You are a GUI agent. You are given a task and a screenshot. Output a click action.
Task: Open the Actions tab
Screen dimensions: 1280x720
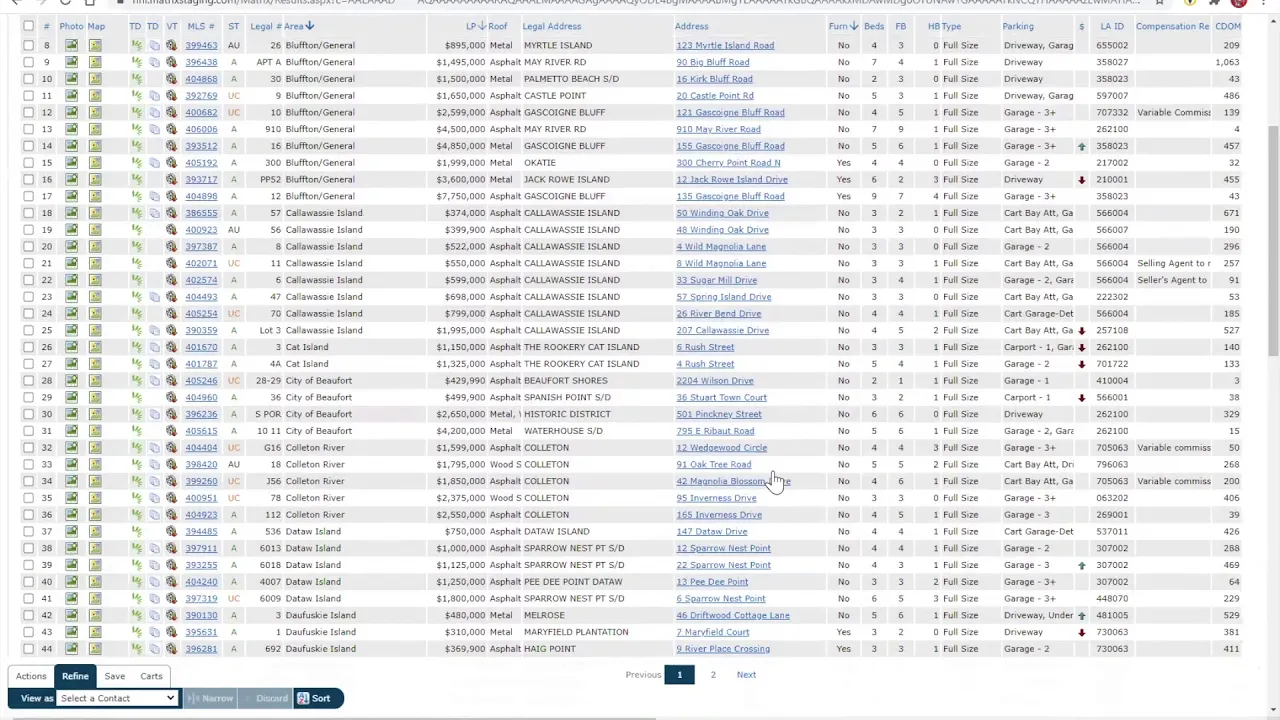coord(31,676)
